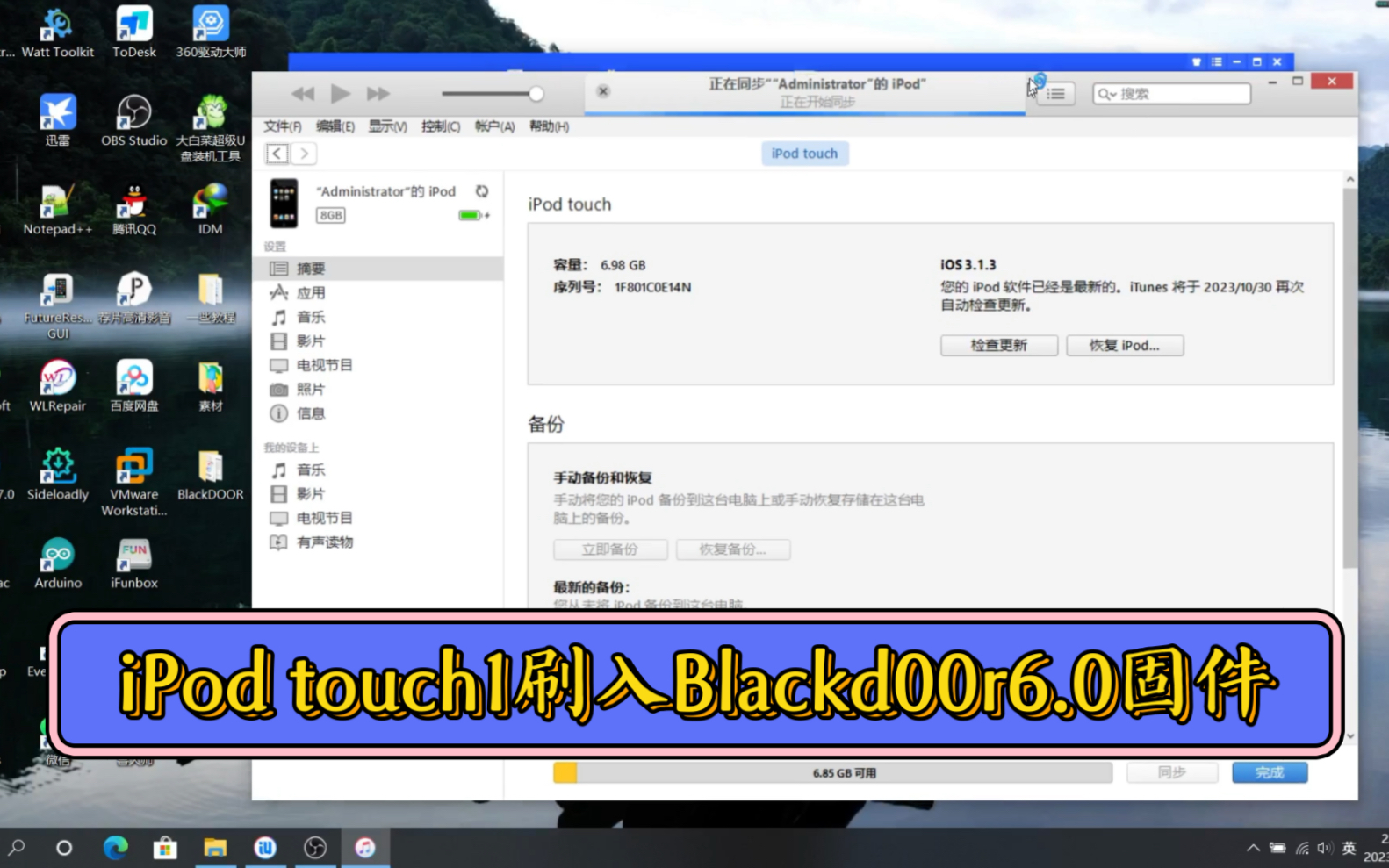Click the iPod device thumbnail icon
The height and width of the screenshot is (868, 1389).
tap(284, 203)
